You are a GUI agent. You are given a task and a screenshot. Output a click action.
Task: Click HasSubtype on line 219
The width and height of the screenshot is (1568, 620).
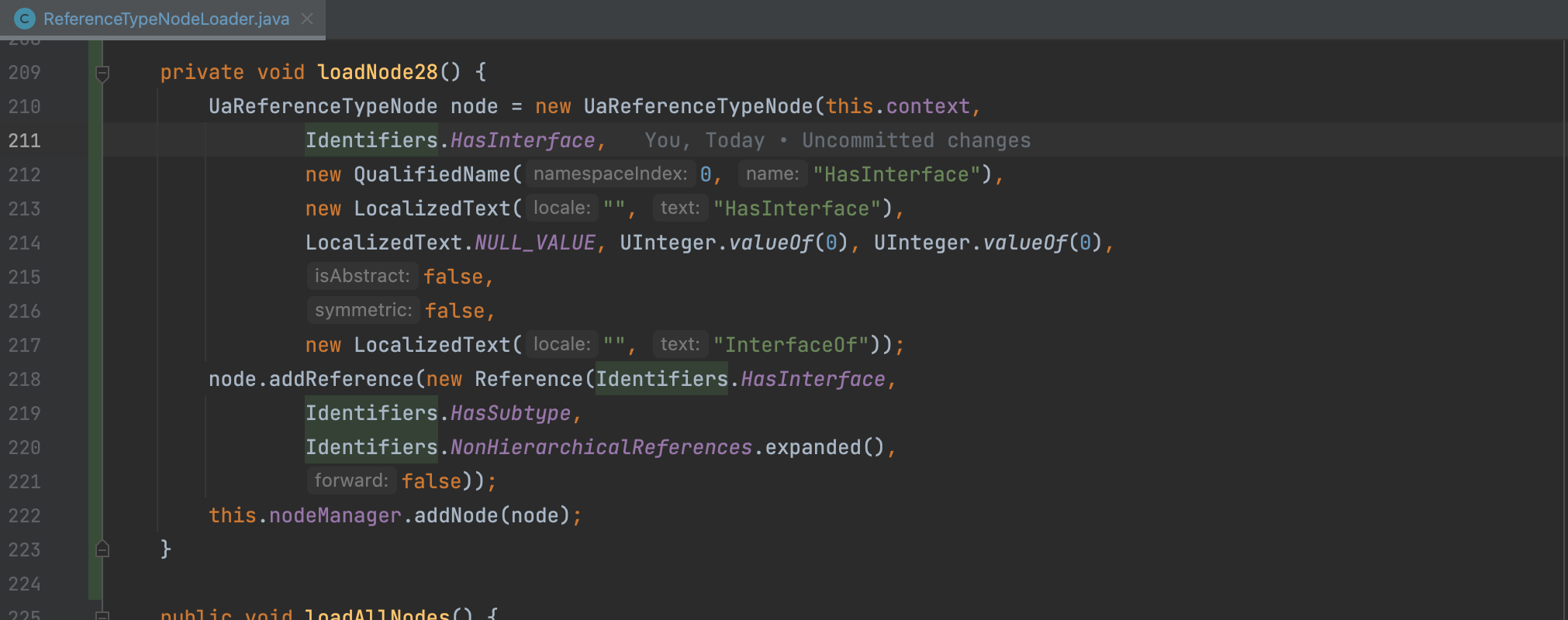click(x=510, y=413)
